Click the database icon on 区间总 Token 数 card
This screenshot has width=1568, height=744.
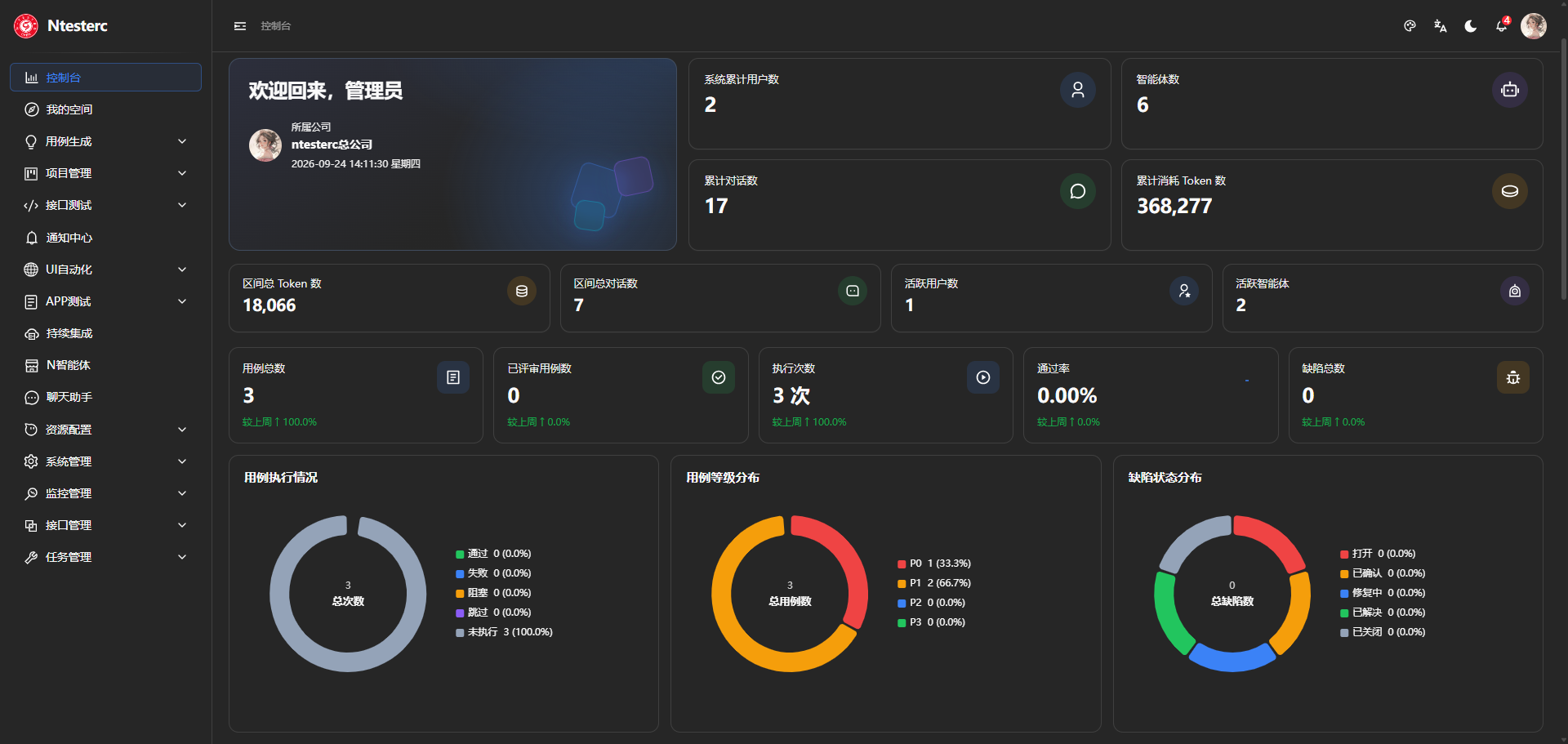522,291
